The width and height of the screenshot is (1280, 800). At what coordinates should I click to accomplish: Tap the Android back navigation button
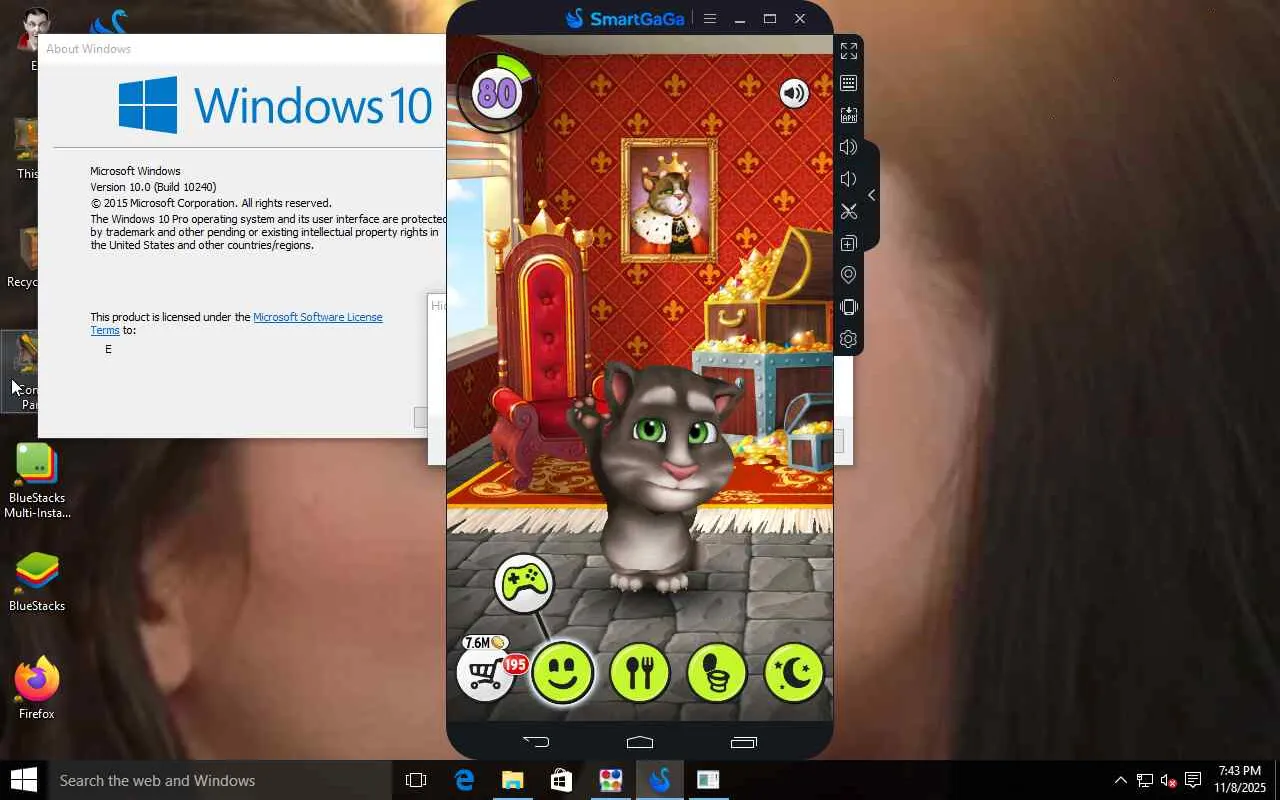tap(536, 742)
